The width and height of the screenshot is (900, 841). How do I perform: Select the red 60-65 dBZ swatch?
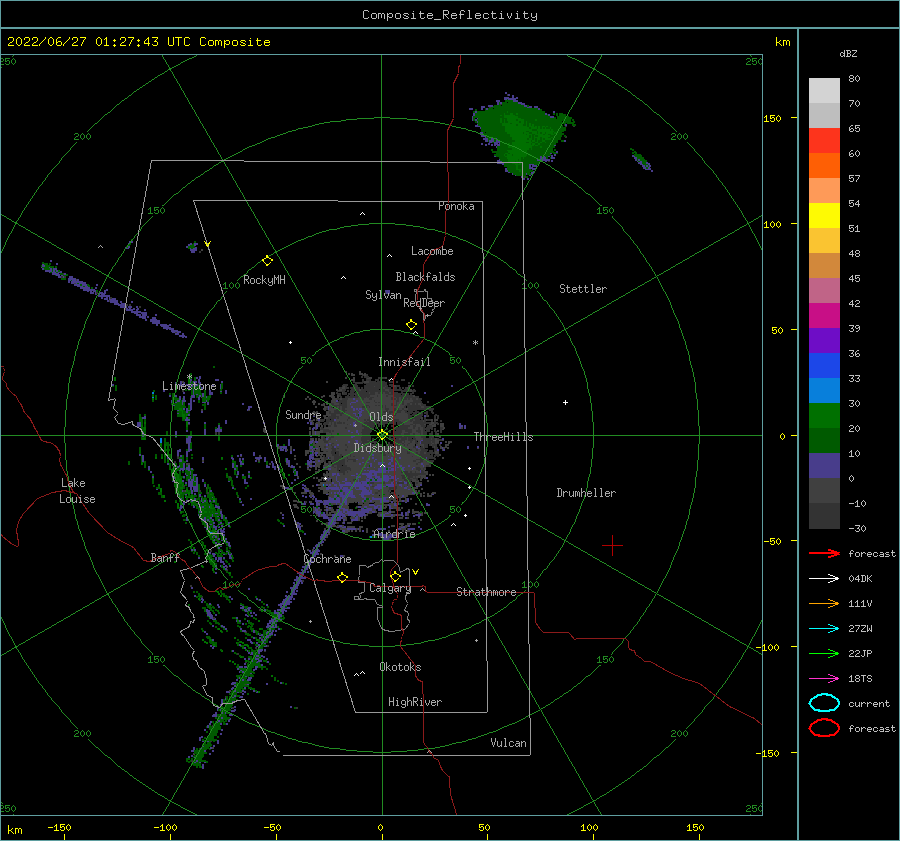(824, 141)
